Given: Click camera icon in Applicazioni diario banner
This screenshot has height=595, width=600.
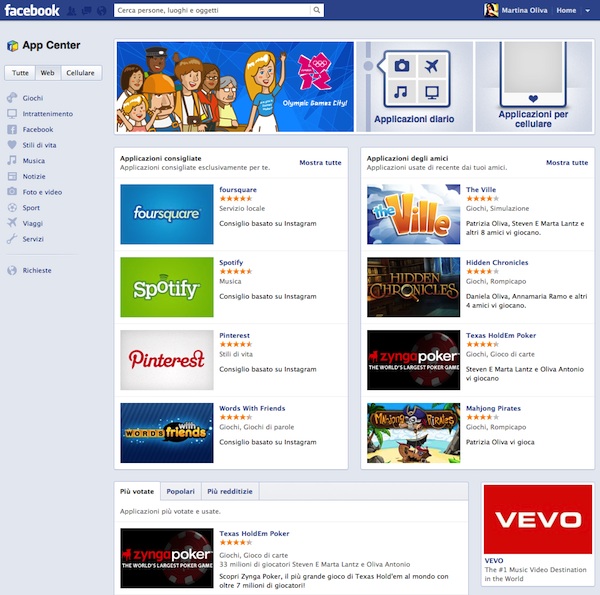Looking at the screenshot, I should click(402, 66).
